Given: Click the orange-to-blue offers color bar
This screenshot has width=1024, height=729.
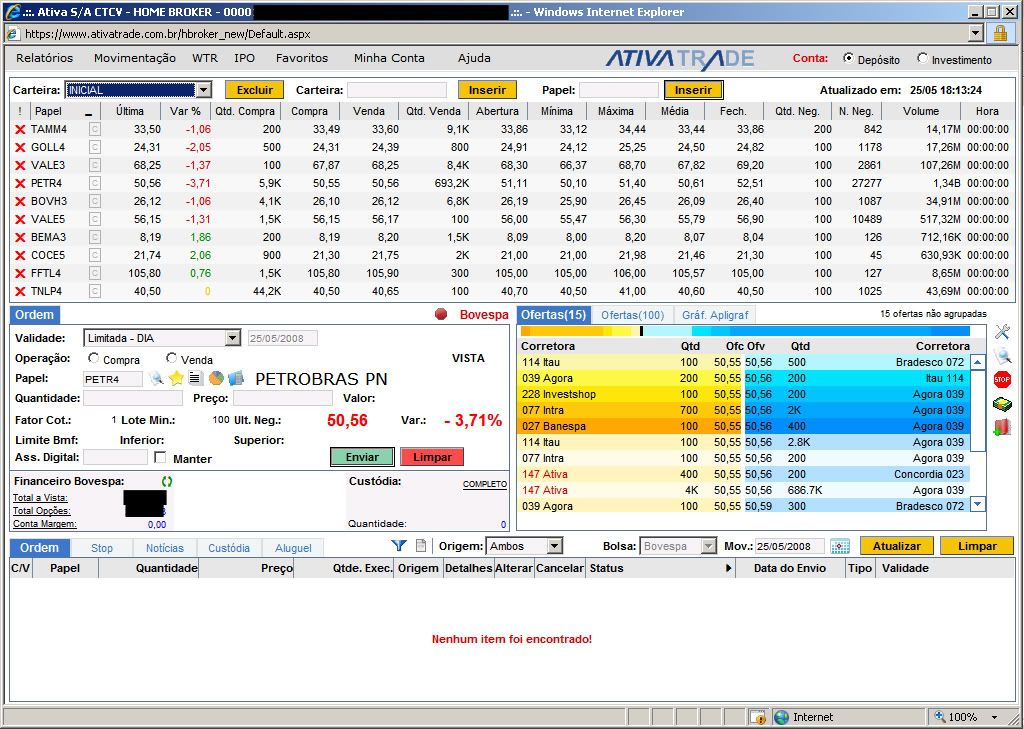Looking at the screenshot, I should (745, 331).
